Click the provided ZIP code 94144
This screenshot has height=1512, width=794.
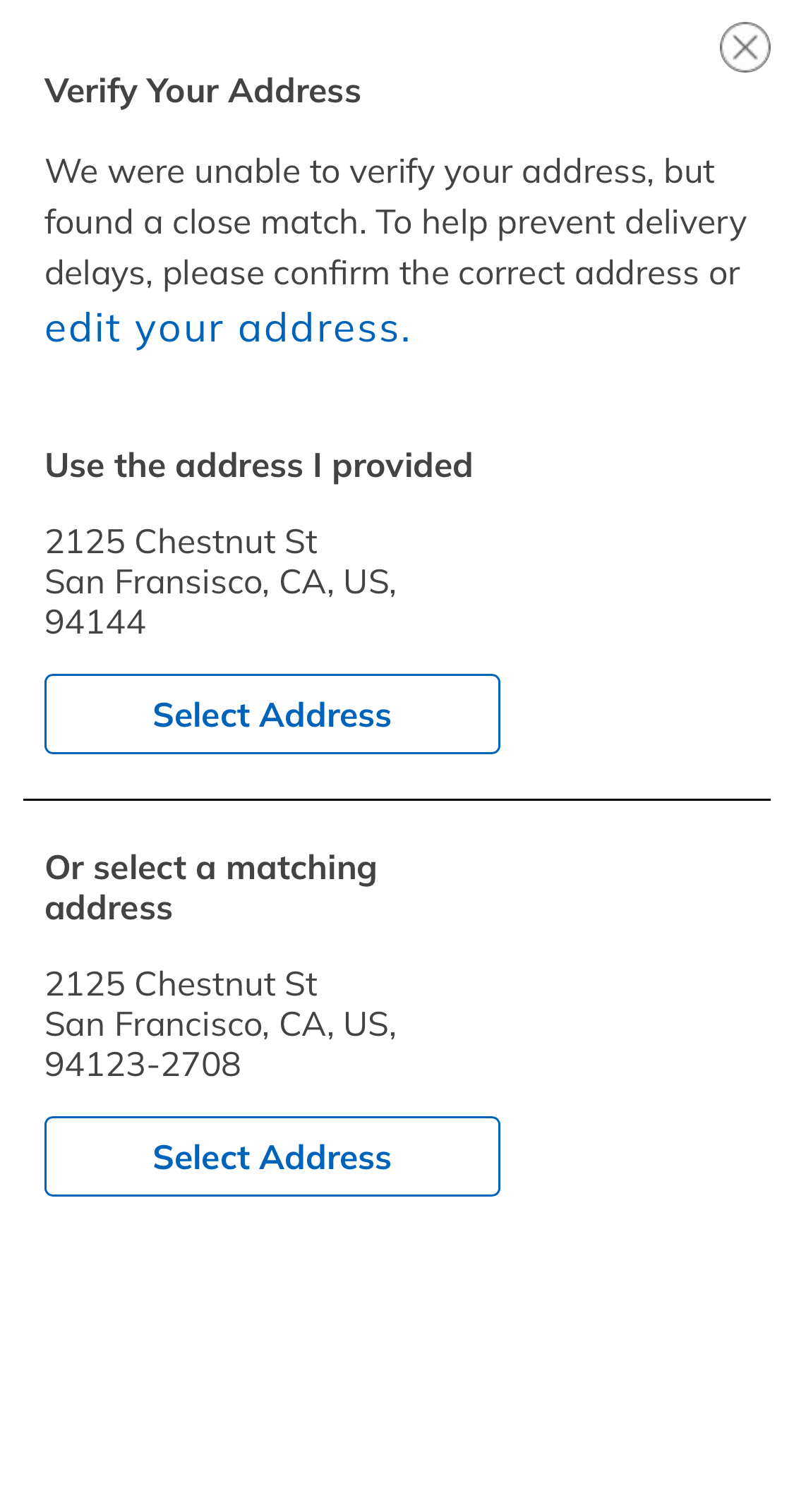pos(95,622)
